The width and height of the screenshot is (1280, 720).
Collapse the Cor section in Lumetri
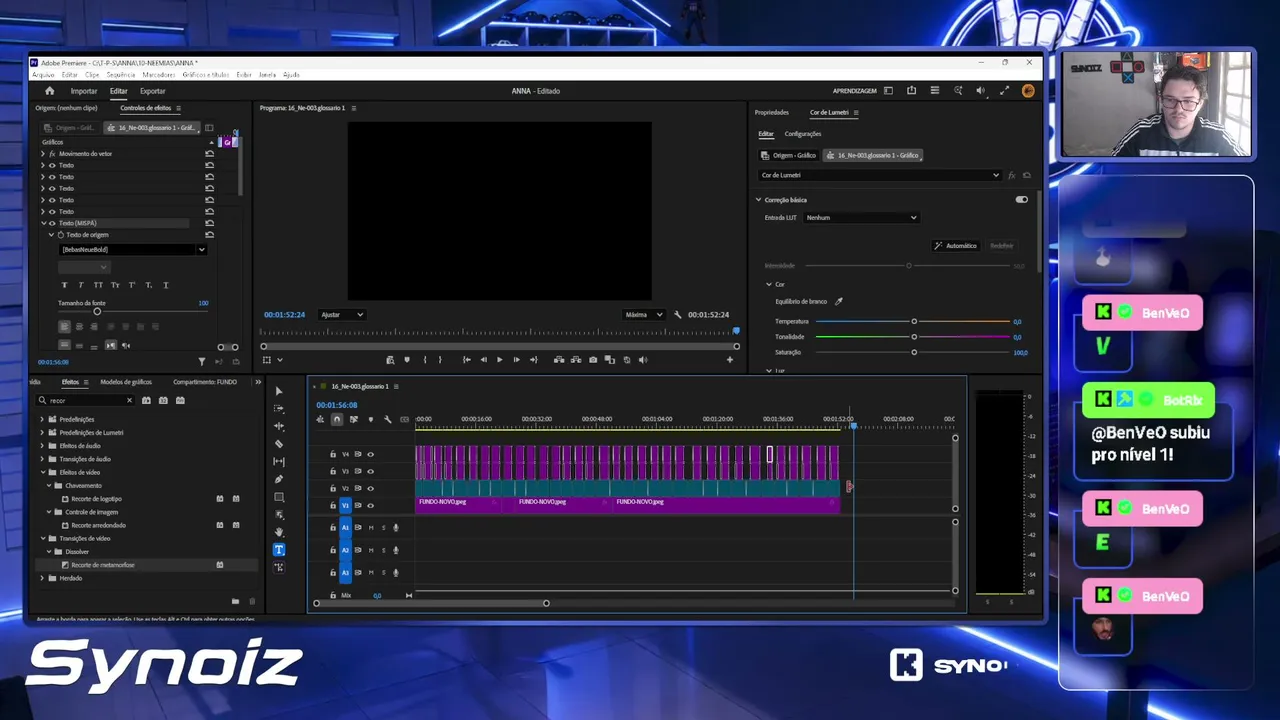point(768,284)
